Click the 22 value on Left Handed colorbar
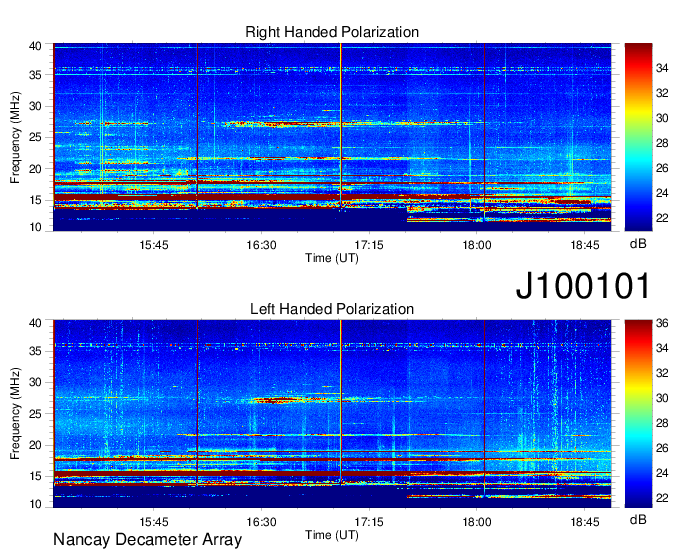This screenshot has width=680, height=552. pos(662,498)
